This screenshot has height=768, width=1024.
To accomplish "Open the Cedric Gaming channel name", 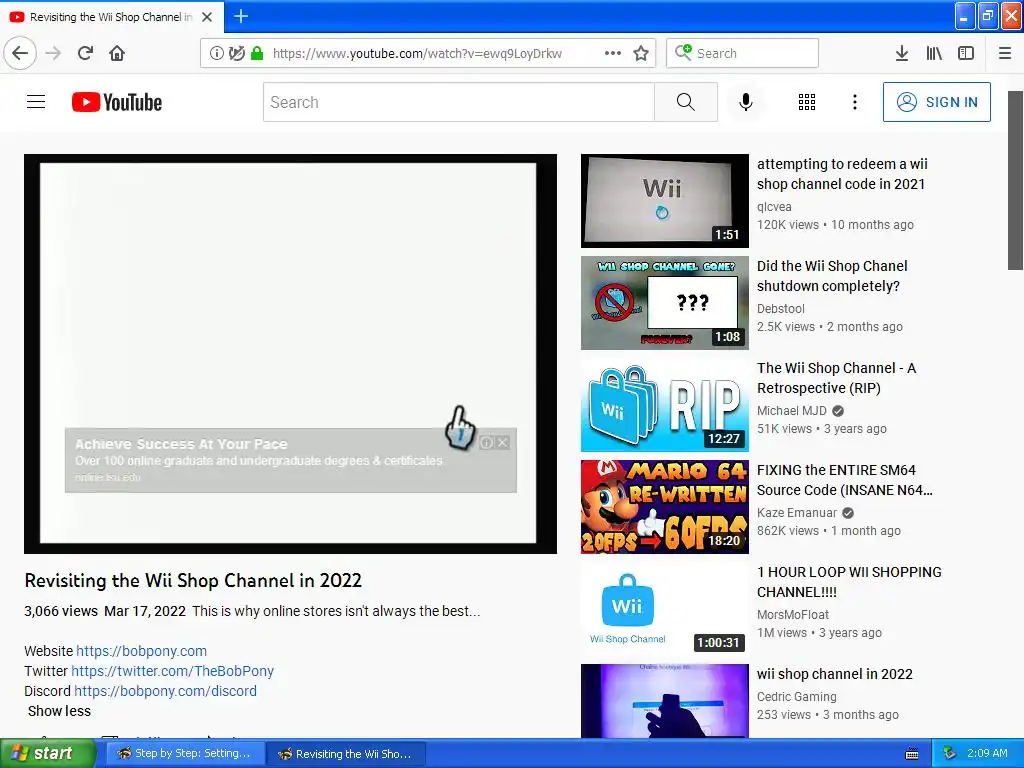I will 797,697.
